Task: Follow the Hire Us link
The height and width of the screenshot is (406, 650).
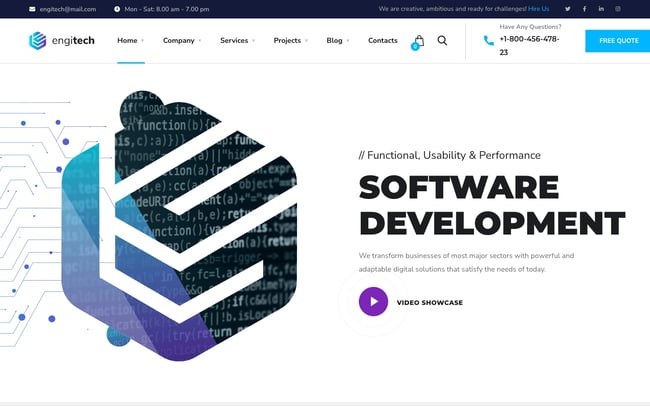Action: 538,9
